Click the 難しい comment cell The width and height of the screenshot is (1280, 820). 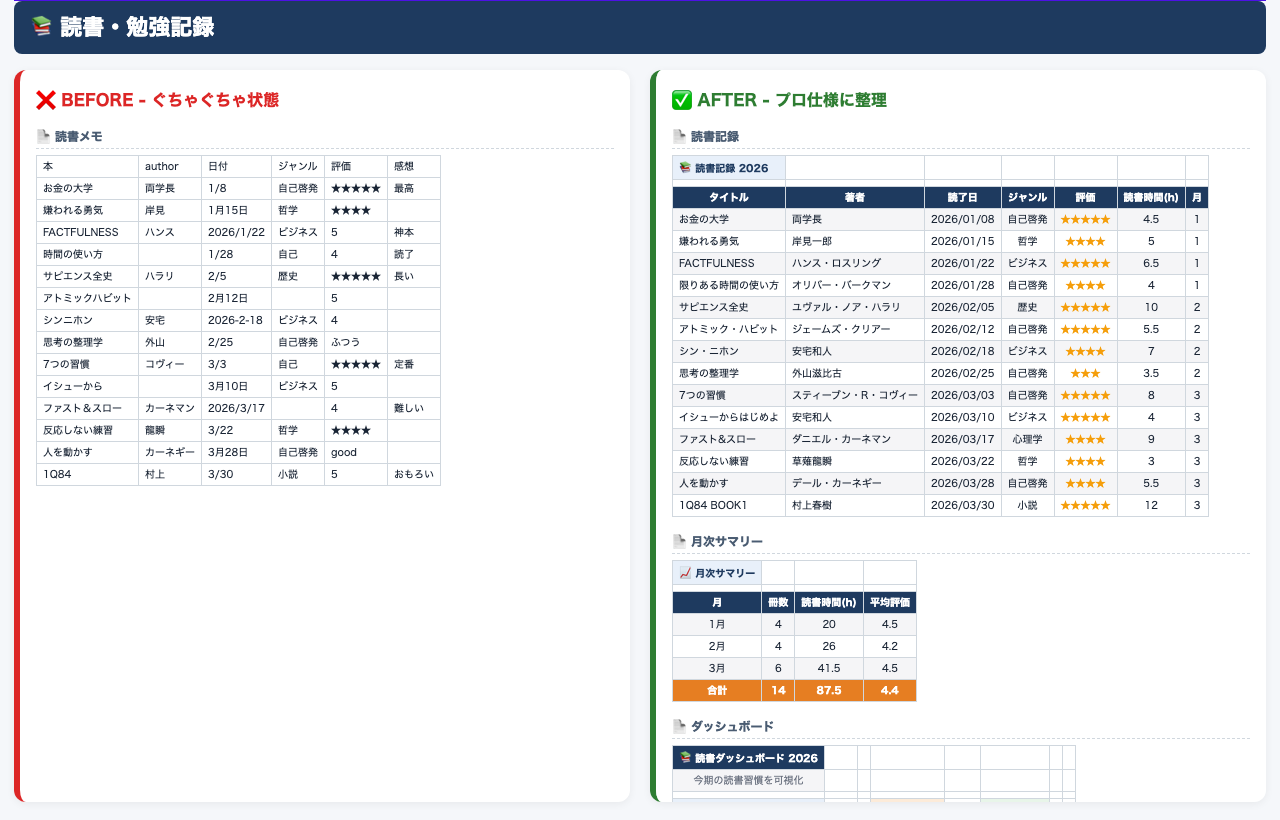414,408
